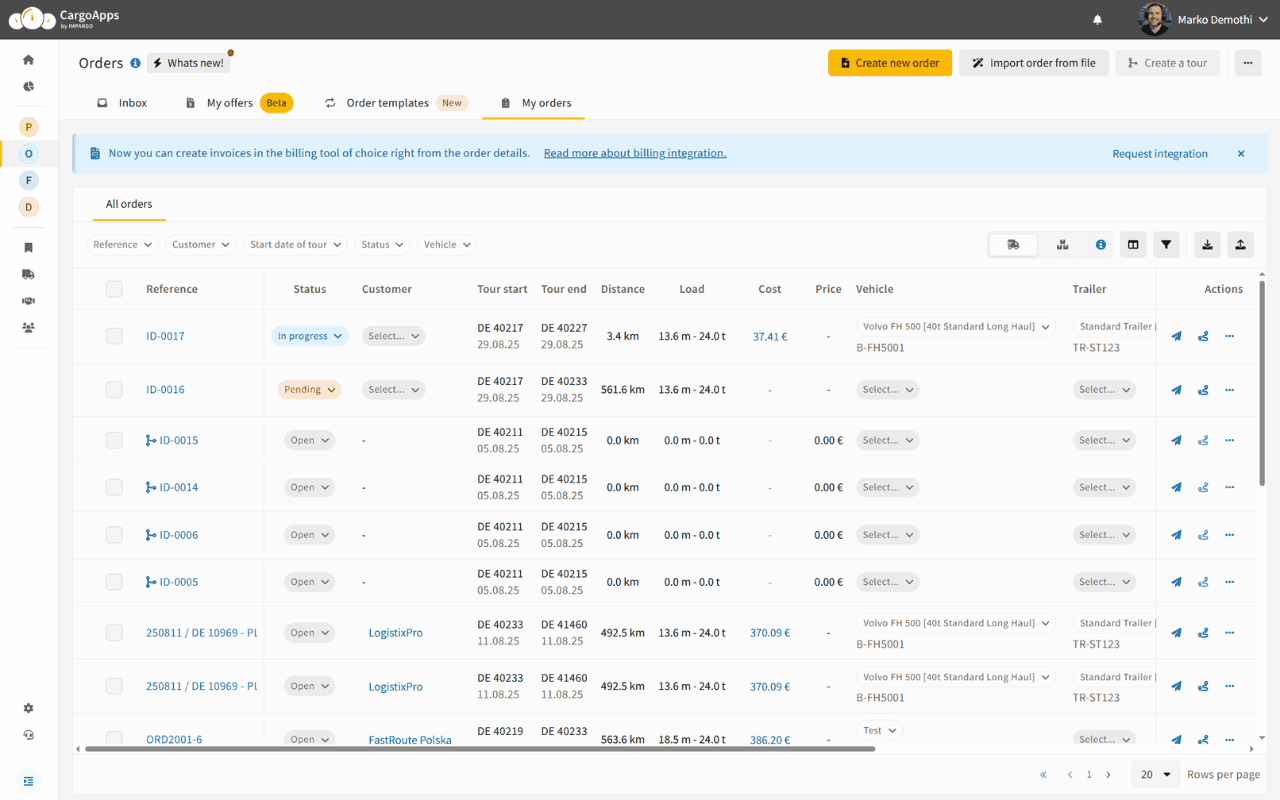Open Read more about billing integration link

(x=635, y=154)
